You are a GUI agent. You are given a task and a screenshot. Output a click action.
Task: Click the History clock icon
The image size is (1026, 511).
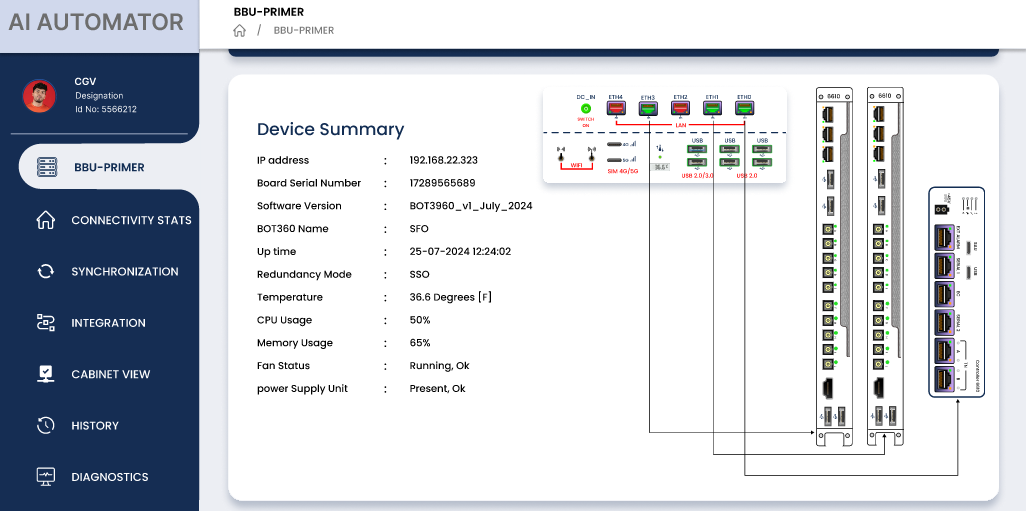point(46,426)
